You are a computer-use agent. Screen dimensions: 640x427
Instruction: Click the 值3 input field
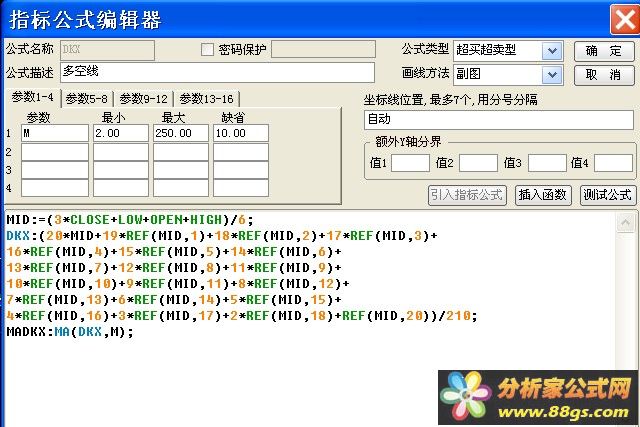point(547,163)
